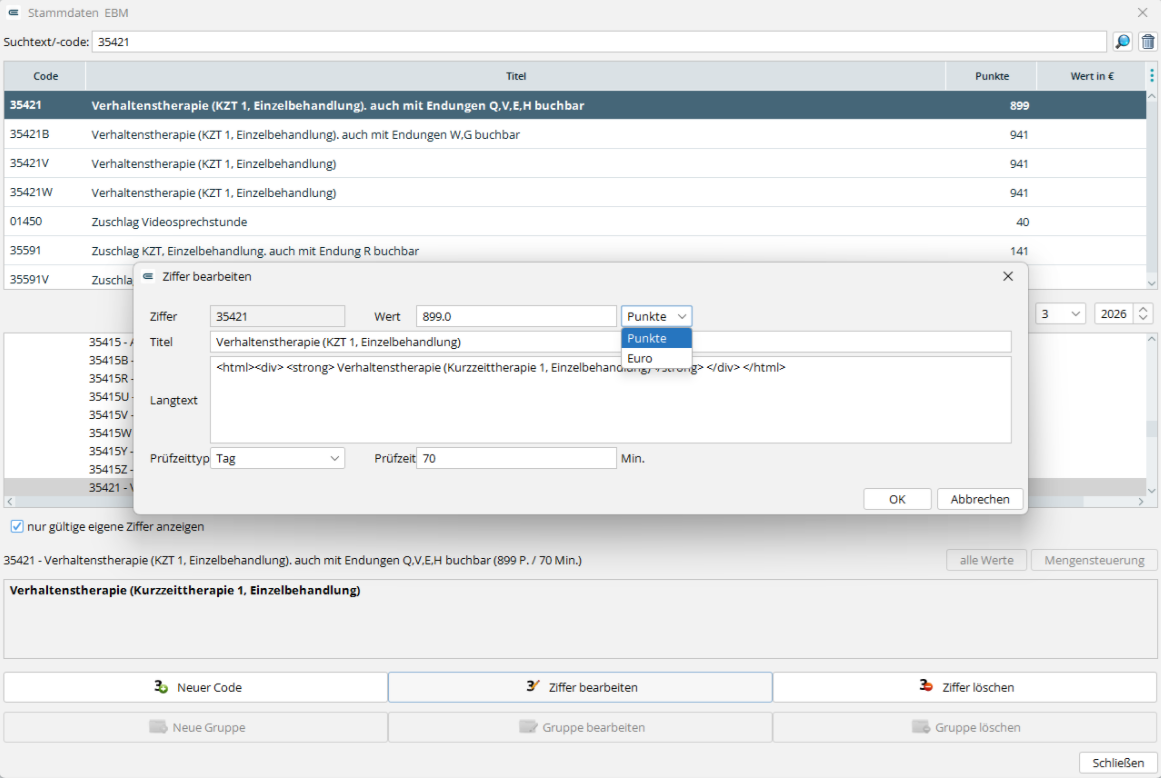The width and height of the screenshot is (1161, 778).
Task: Click the Gruppe bearbeiten button
Action: [x=580, y=727]
